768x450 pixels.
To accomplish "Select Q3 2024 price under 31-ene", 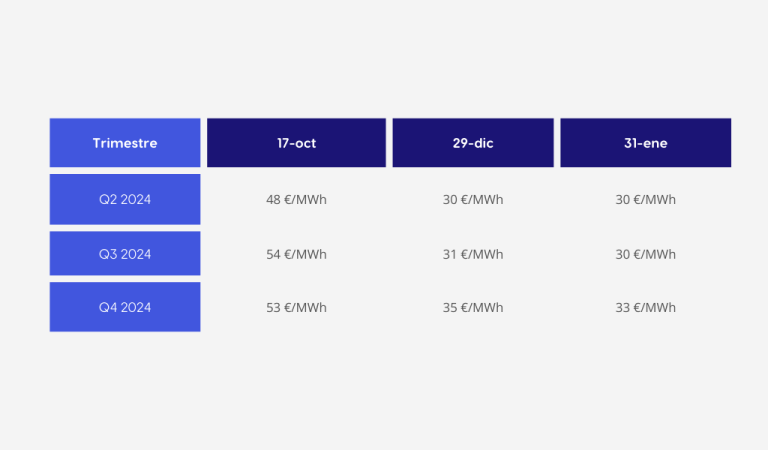I will (645, 254).
